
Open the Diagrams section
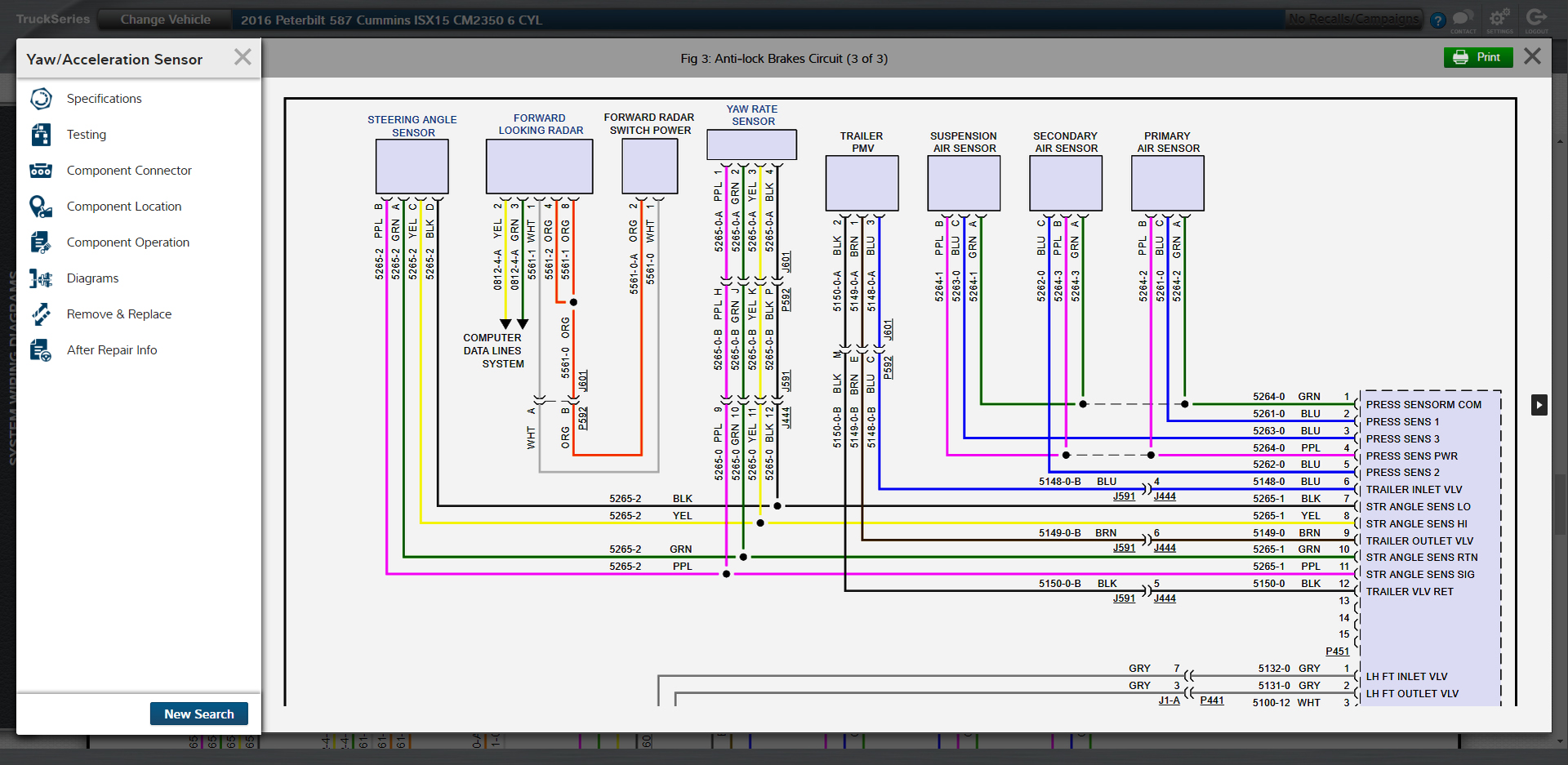(92, 278)
